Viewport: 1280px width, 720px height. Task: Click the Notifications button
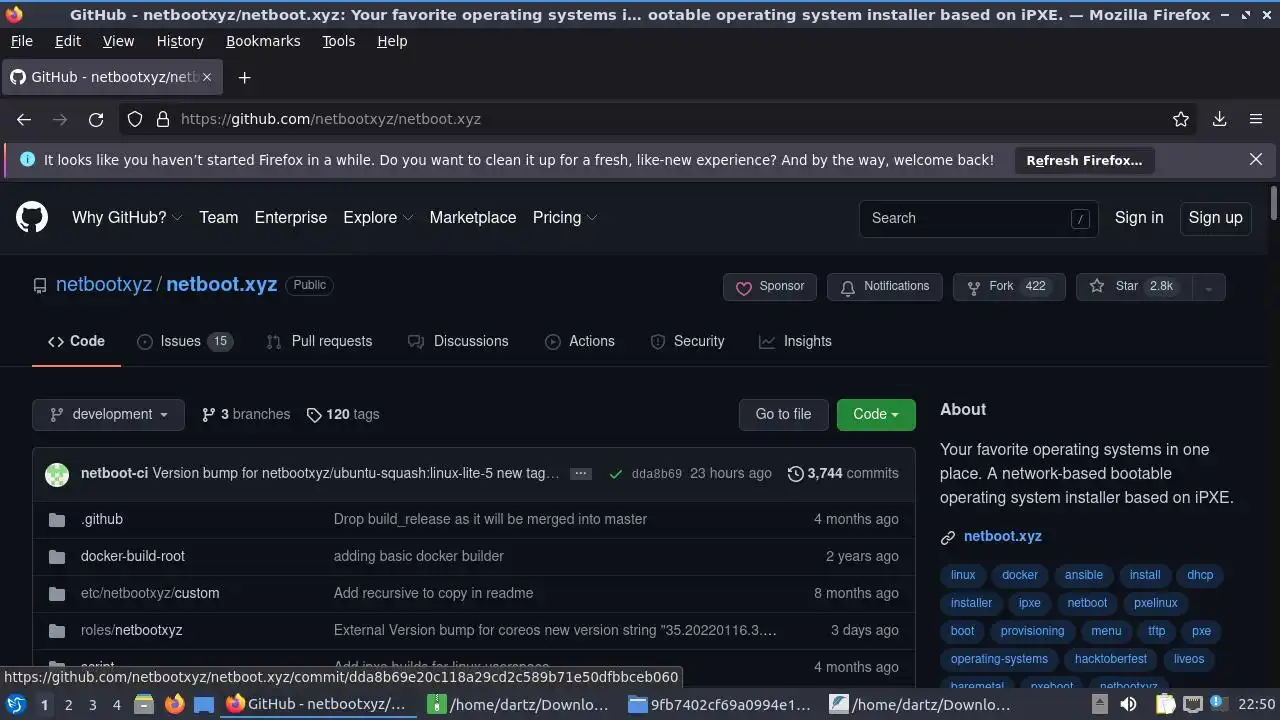coord(885,287)
